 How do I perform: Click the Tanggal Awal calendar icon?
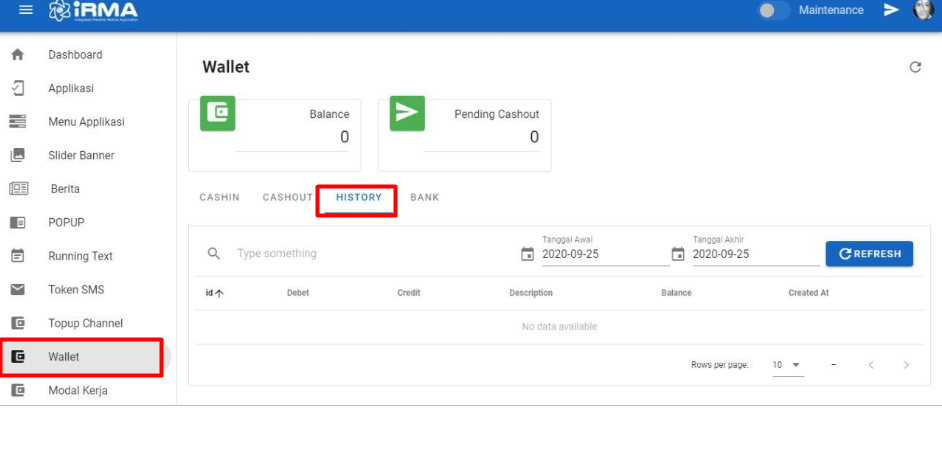tap(528, 254)
